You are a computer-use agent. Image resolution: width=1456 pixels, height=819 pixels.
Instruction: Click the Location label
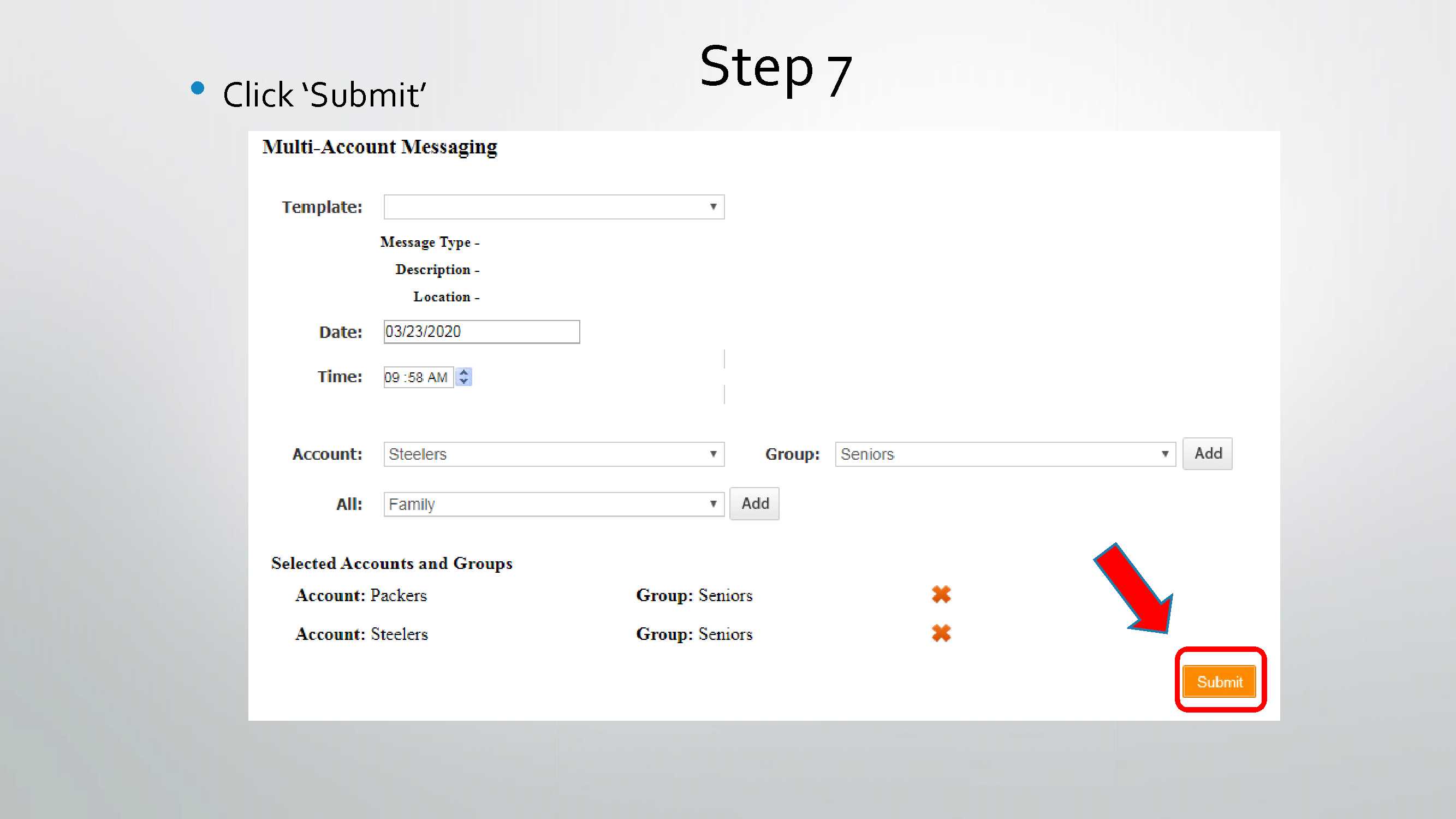447,296
